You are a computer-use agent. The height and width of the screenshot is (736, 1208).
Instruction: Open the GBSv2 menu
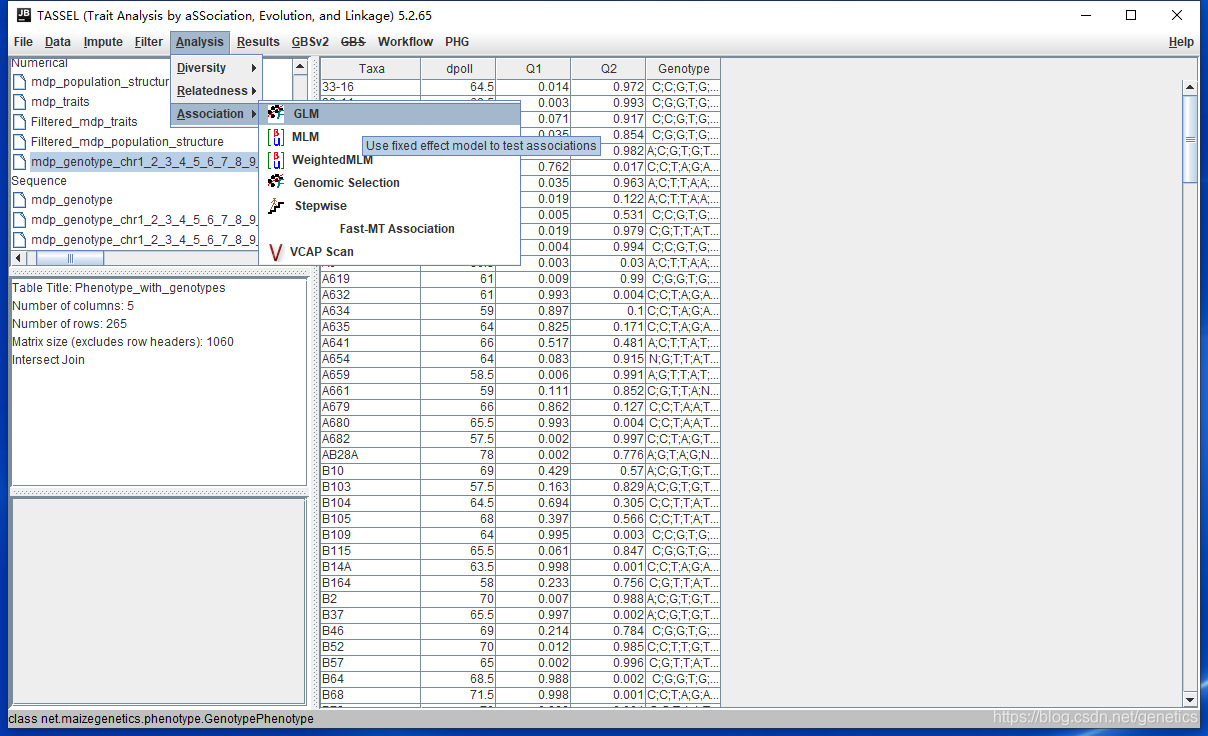[310, 42]
